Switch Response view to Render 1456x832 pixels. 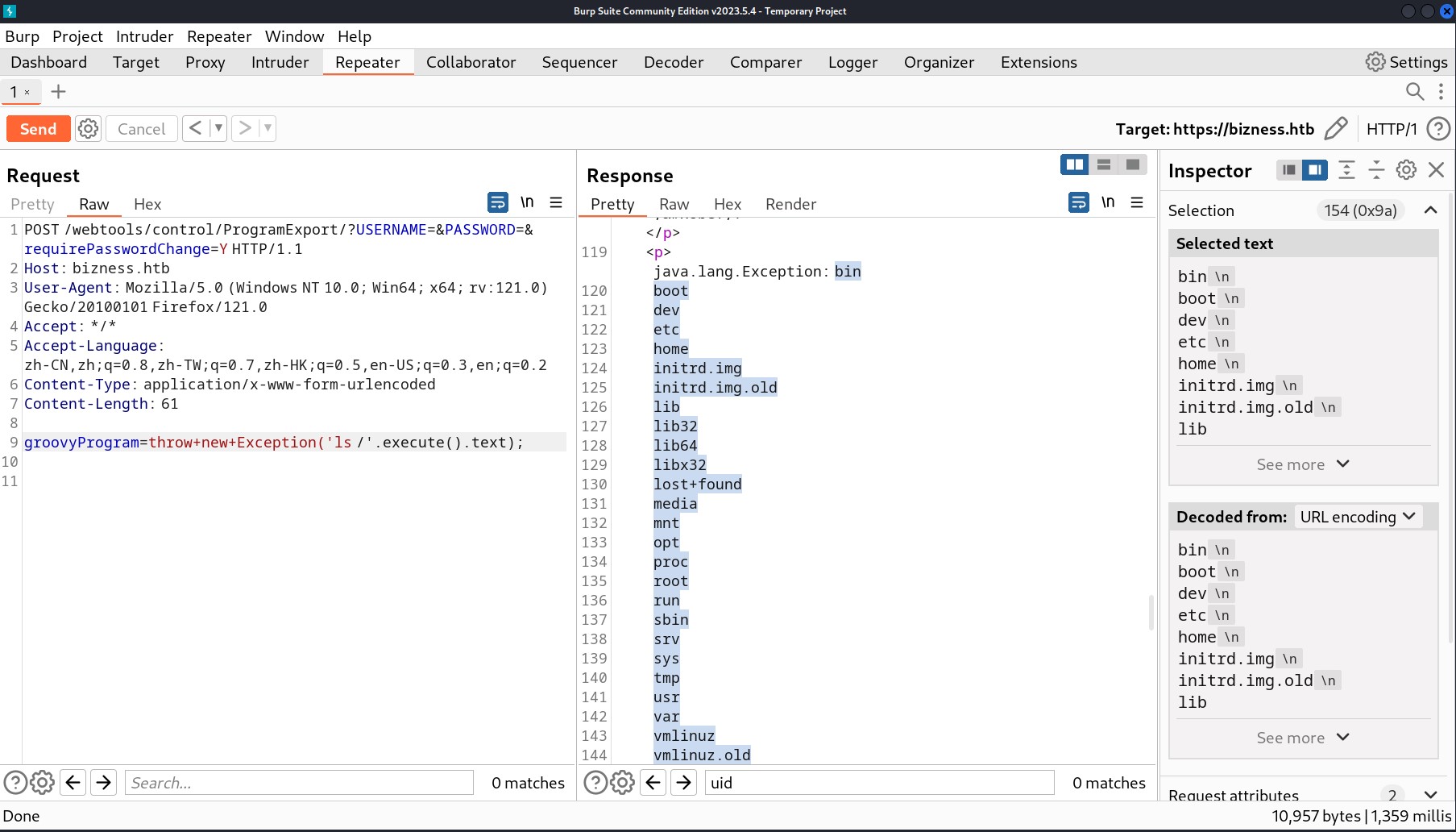click(790, 204)
